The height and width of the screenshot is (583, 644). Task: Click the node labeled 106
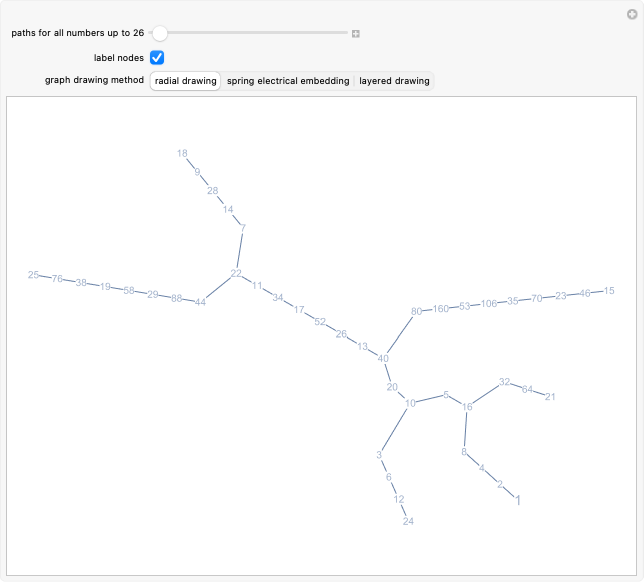489,303
